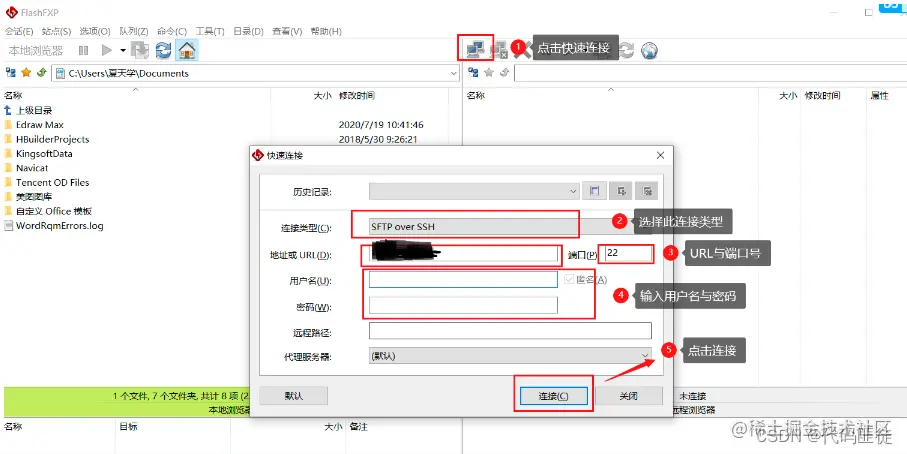Screen dimensions: 907x454
Task: Select the Navicat folder
Action: tap(32, 168)
